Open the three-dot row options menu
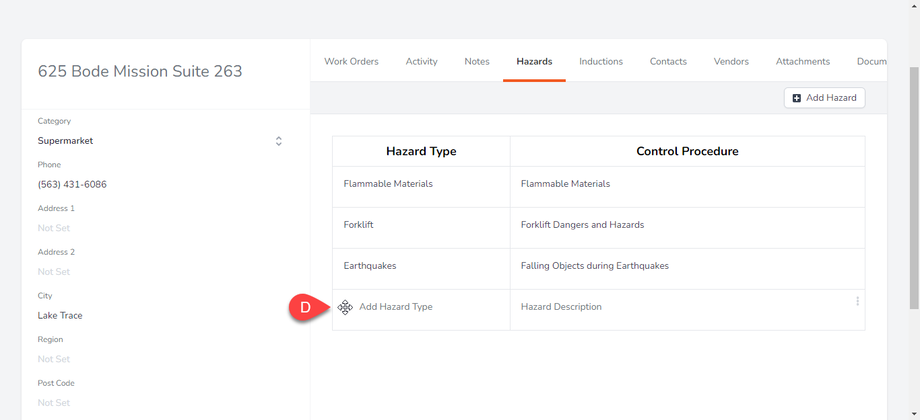The image size is (920, 420). coord(857,301)
